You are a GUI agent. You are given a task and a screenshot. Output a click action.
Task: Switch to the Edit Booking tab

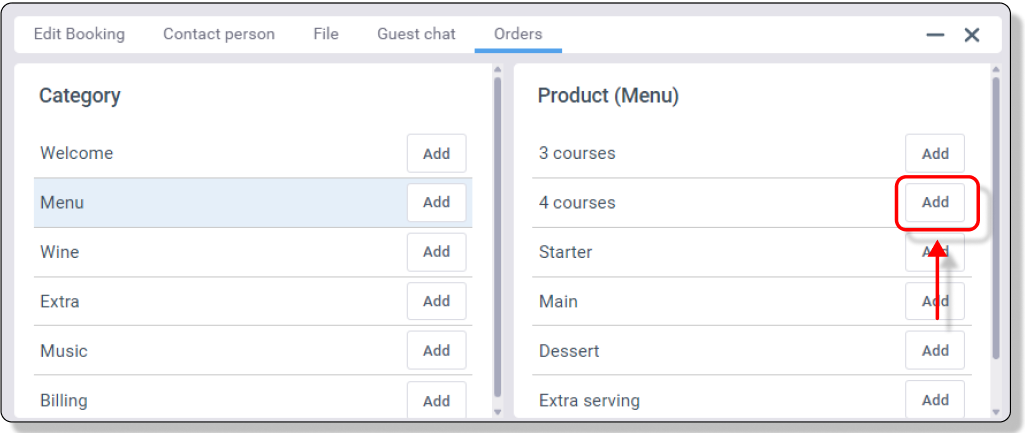pos(79,34)
